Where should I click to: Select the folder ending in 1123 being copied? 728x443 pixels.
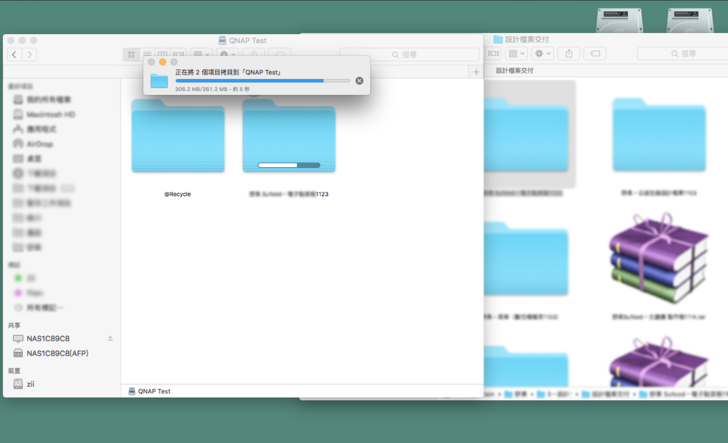pyautogui.click(x=289, y=136)
